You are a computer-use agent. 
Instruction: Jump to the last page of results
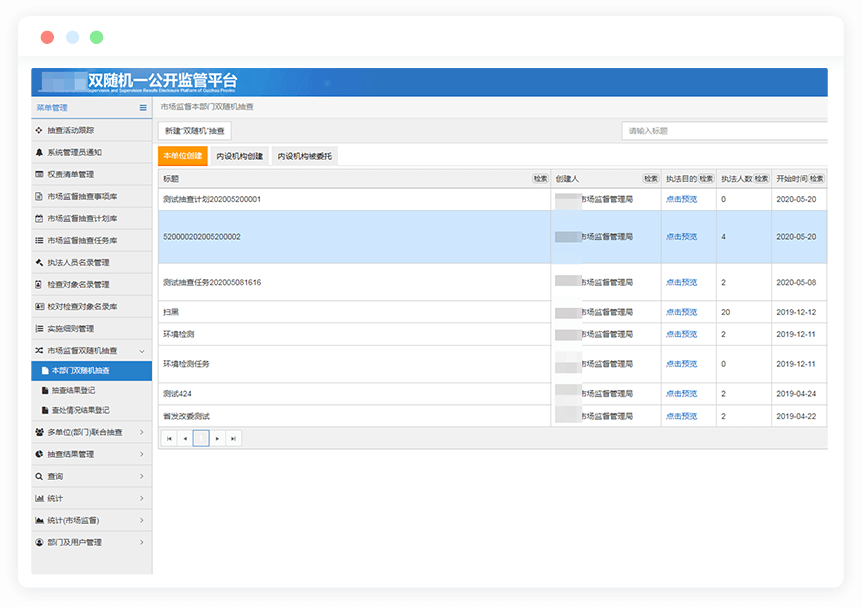click(x=233, y=438)
